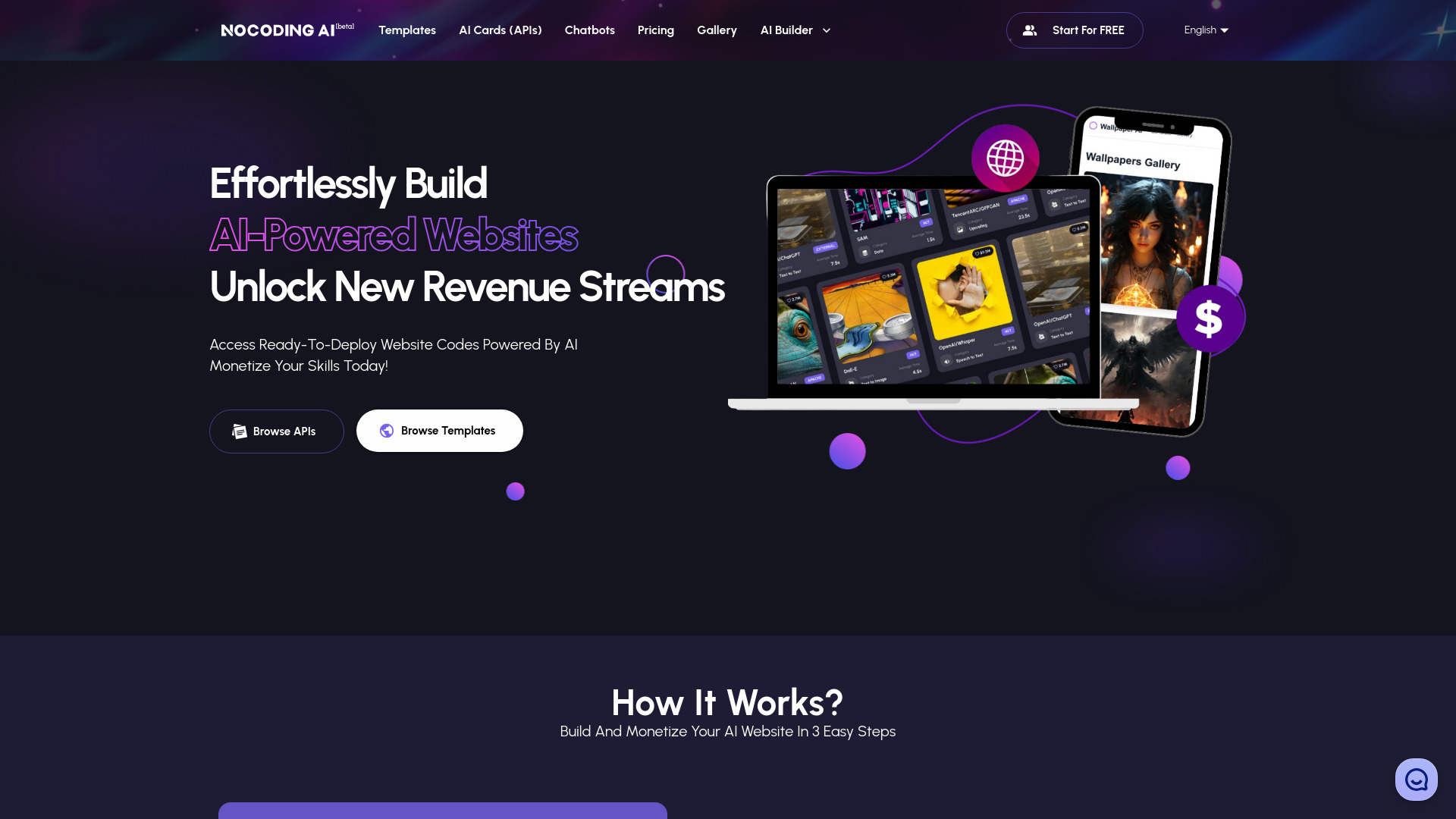The image size is (1456, 819).
Task: Click the Browse Templates button
Action: click(x=439, y=430)
